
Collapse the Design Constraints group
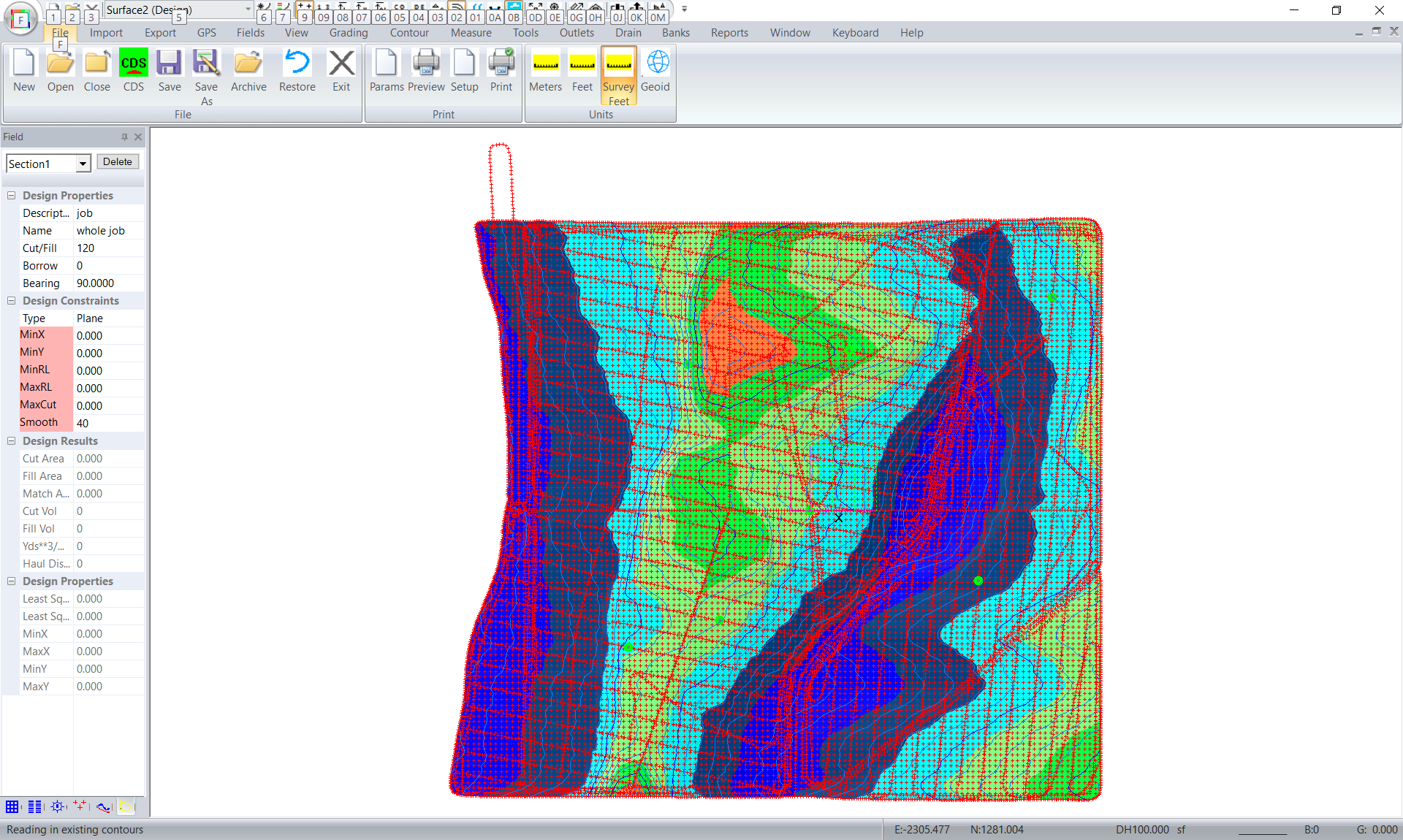click(12, 301)
